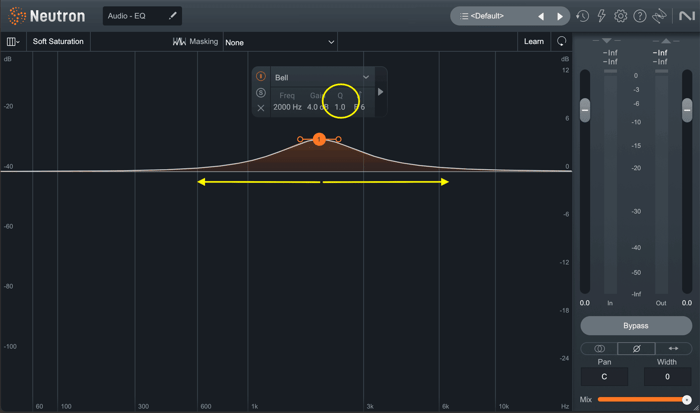This screenshot has height=413, width=700.
Task: Open the undo history clock icon
Action: click(x=582, y=16)
